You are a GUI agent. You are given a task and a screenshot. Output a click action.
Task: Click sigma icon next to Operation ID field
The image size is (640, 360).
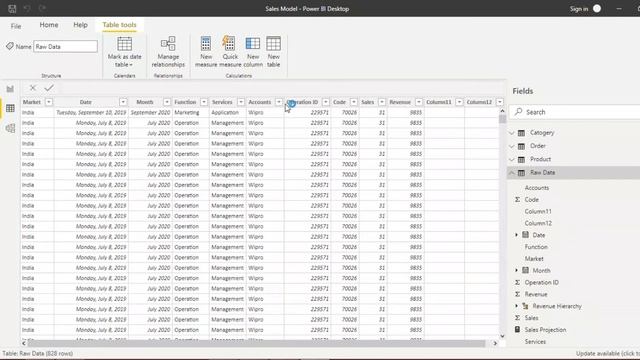pos(517,282)
